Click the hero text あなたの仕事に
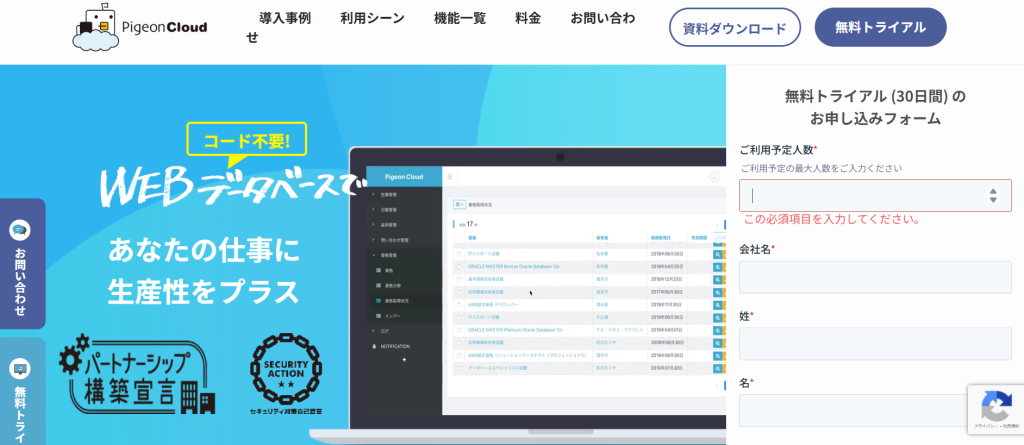1024x445 pixels. click(x=203, y=250)
